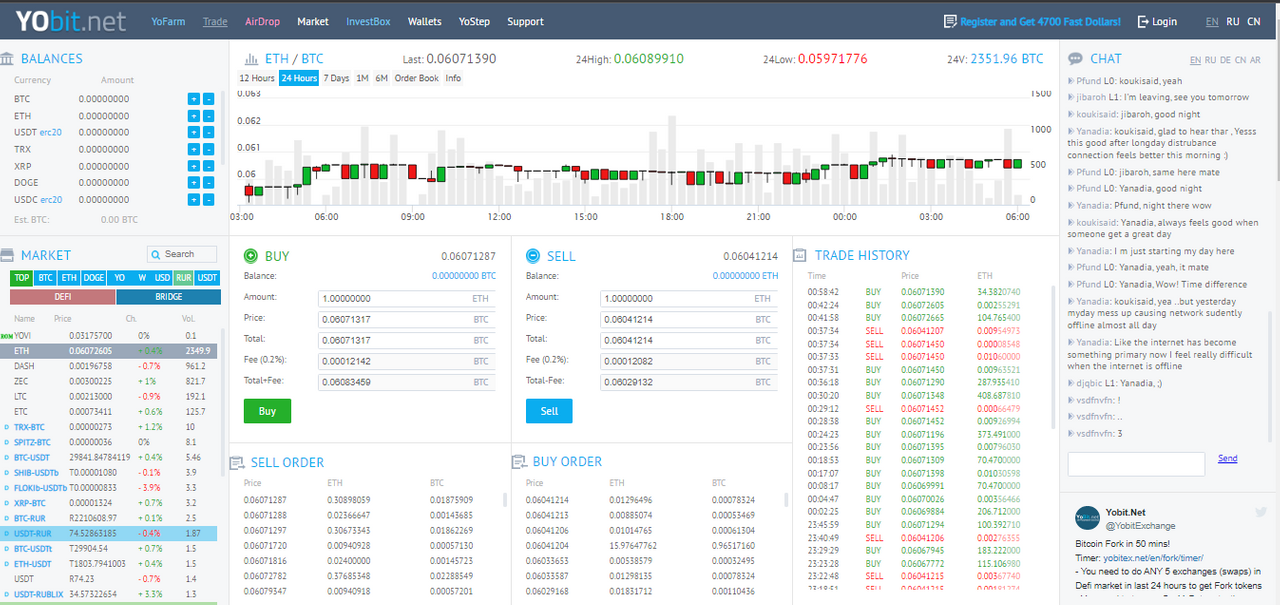Click the TRX deposit plus button
The width and height of the screenshot is (1280, 605).
193,149
